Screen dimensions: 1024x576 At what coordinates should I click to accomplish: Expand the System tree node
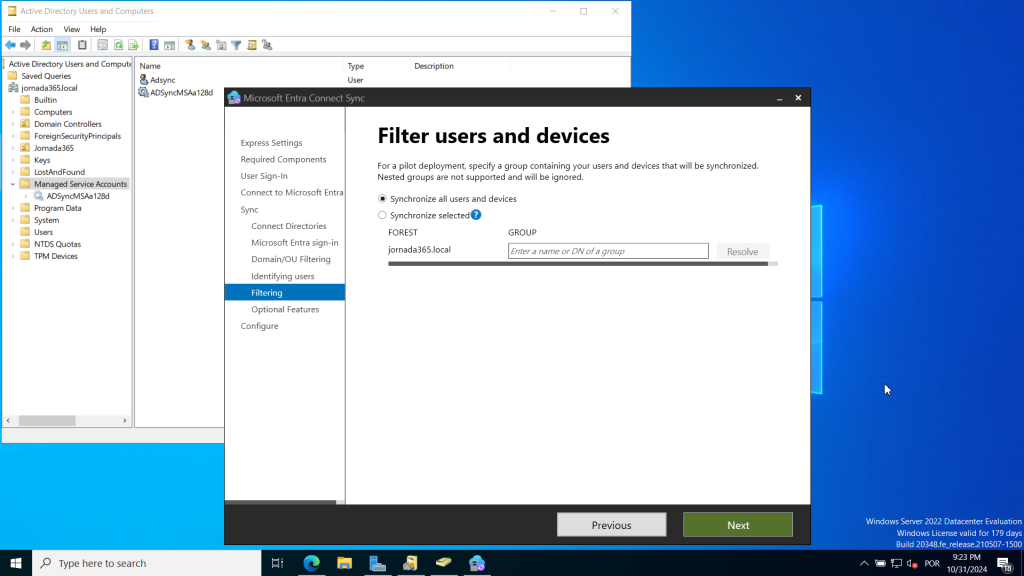tap(12, 220)
